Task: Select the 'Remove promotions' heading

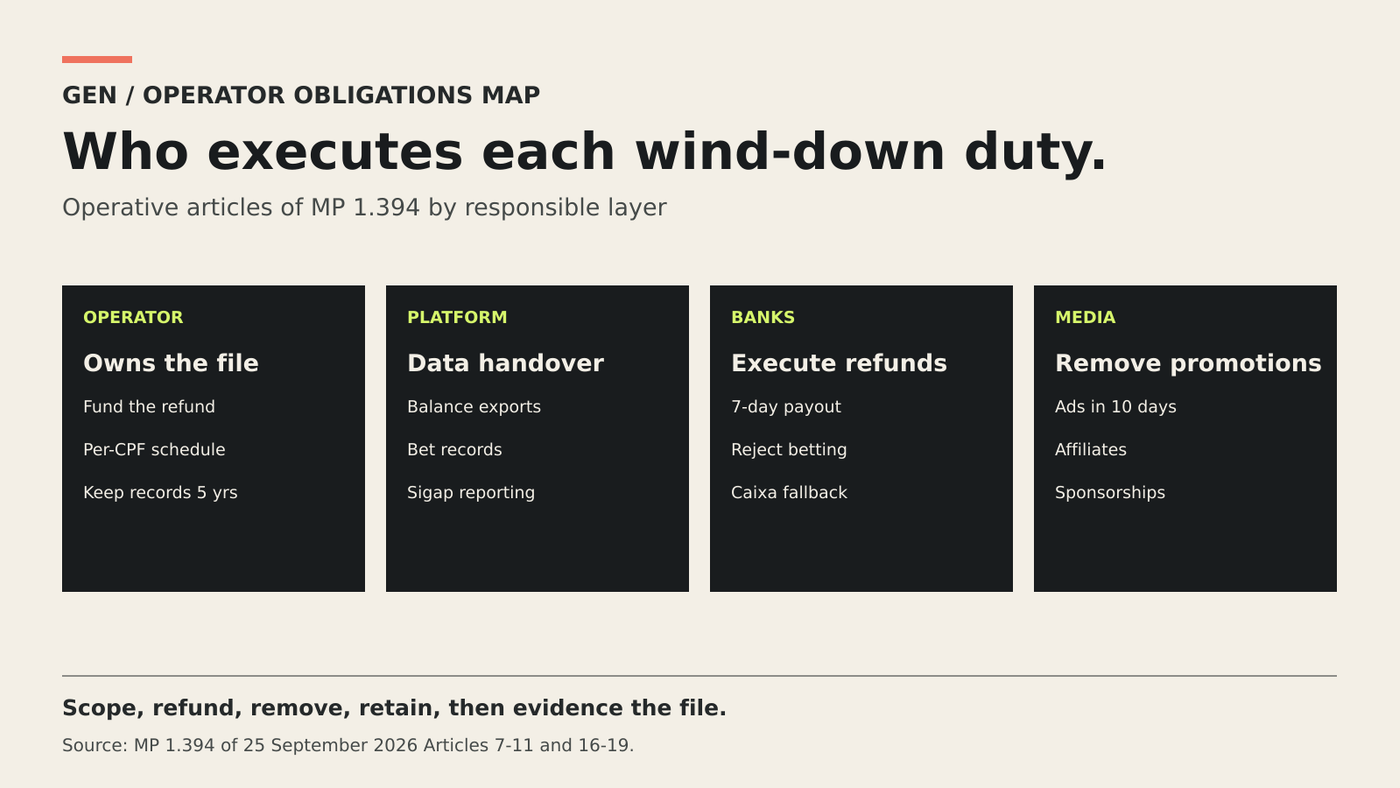Action: point(1188,363)
